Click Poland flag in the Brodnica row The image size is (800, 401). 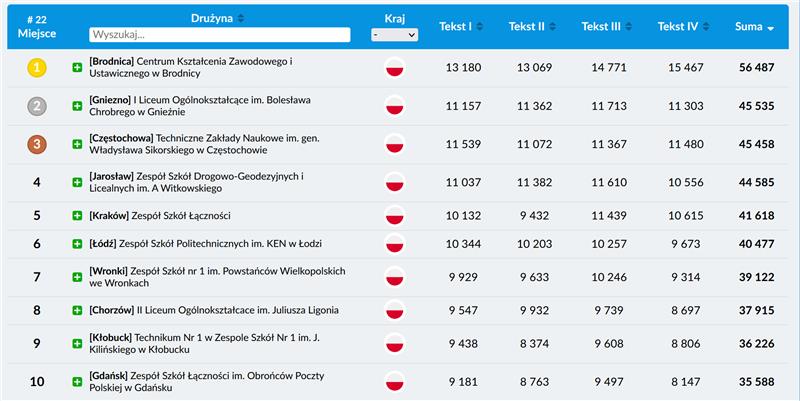394,68
